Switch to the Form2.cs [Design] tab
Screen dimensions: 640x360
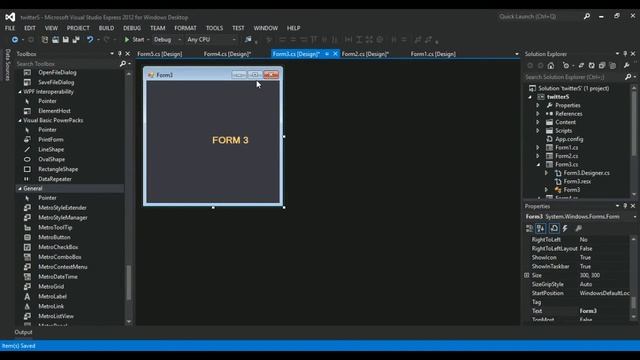(365, 54)
